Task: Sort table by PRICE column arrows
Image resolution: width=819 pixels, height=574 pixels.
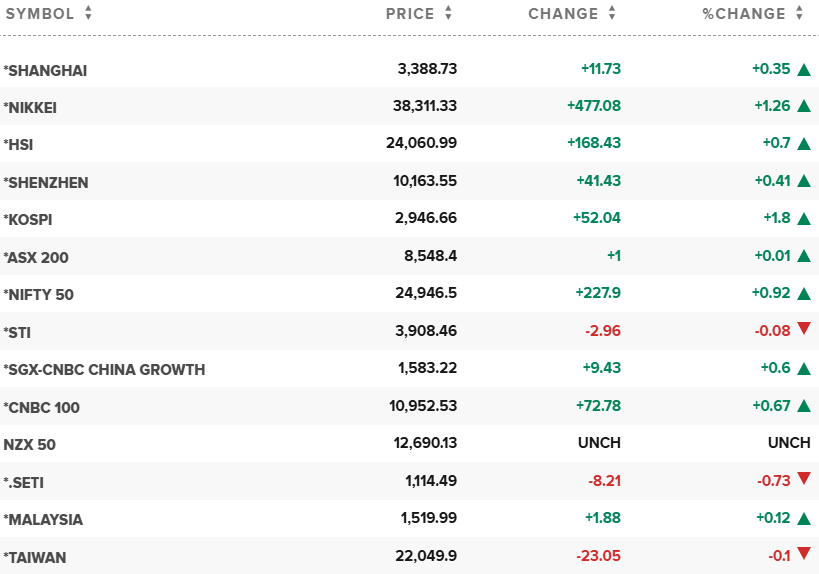Action: [x=448, y=14]
